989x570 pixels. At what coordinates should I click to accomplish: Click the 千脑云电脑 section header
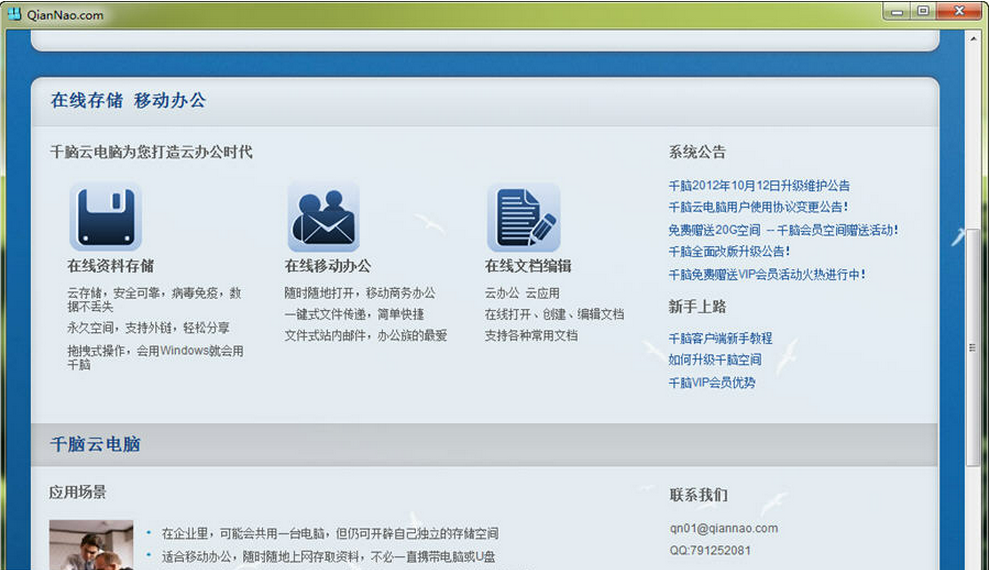pos(95,444)
